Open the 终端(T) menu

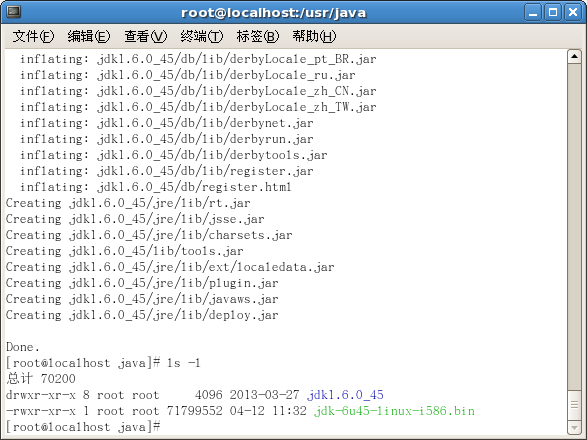pos(202,36)
